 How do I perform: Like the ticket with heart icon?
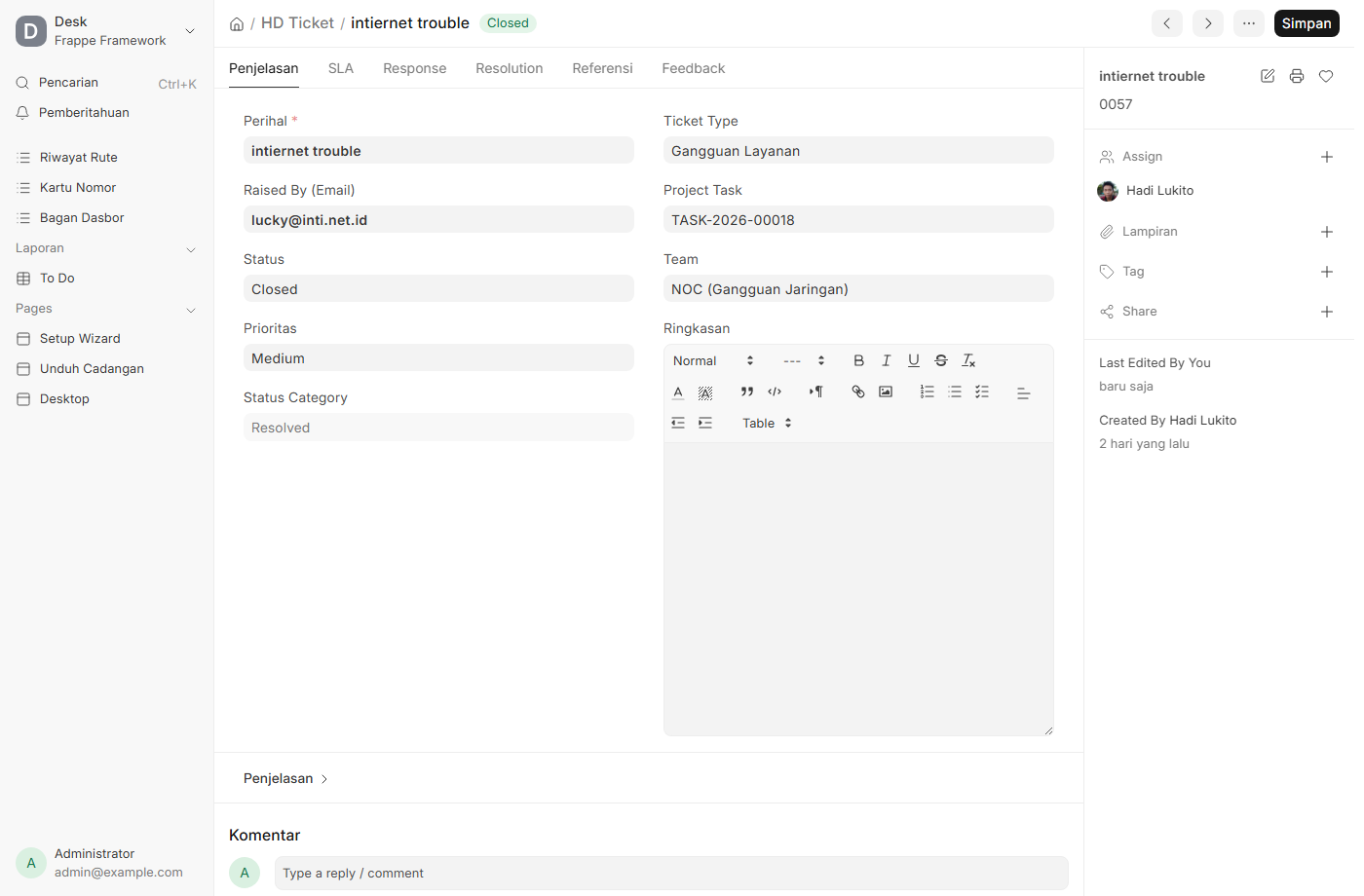point(1326,76)
